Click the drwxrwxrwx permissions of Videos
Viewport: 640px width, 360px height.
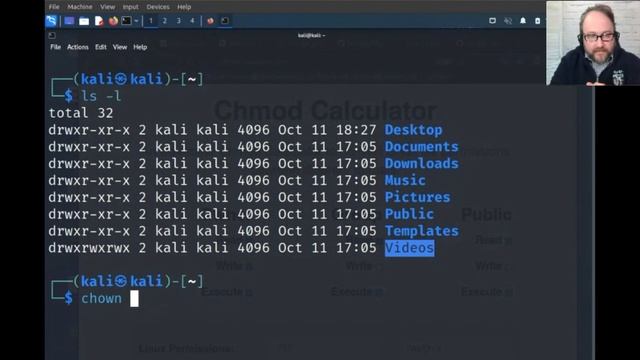(89, 248)
